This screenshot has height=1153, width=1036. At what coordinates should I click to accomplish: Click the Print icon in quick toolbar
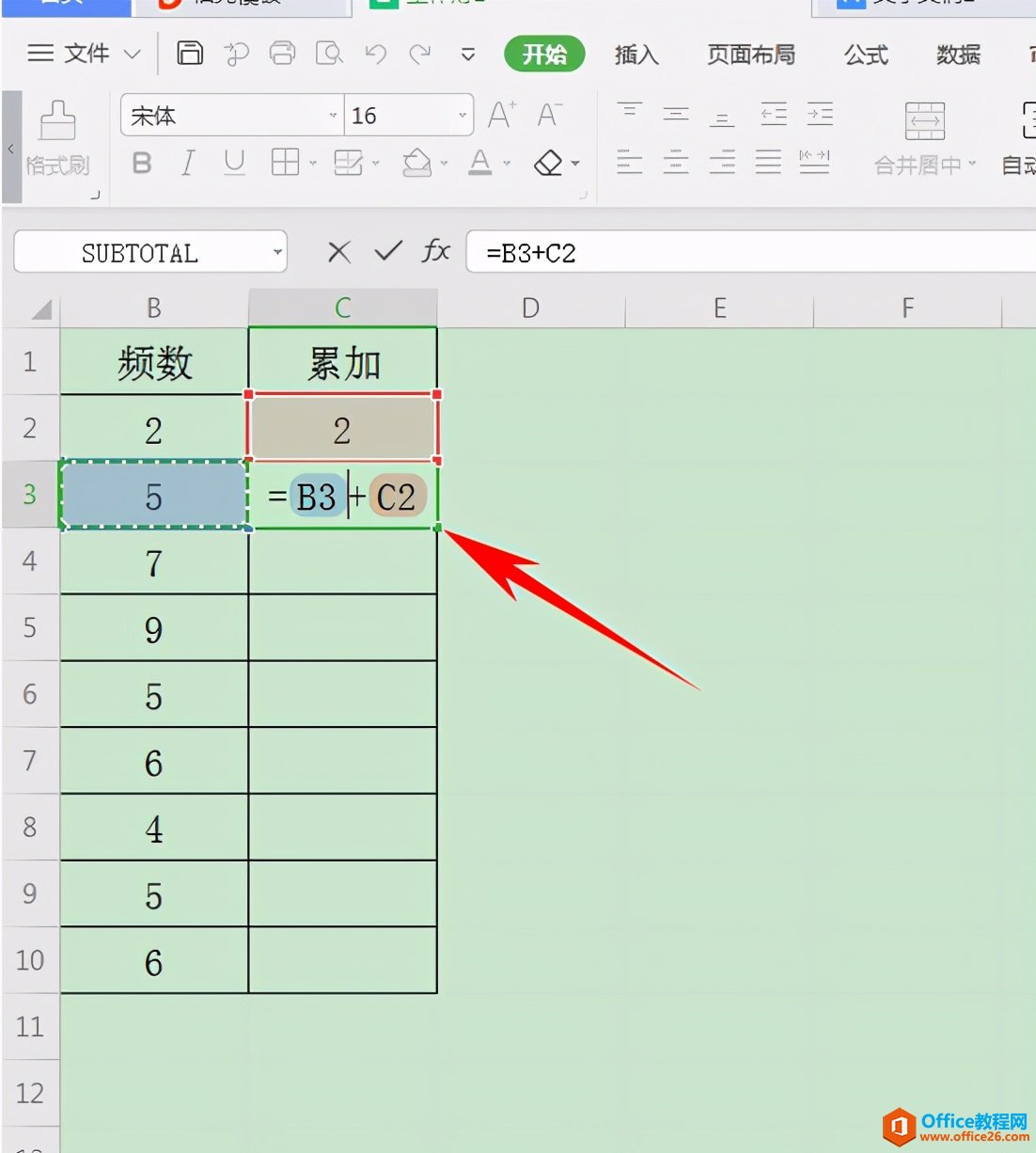pyautogui.click(x=282, y=54)
